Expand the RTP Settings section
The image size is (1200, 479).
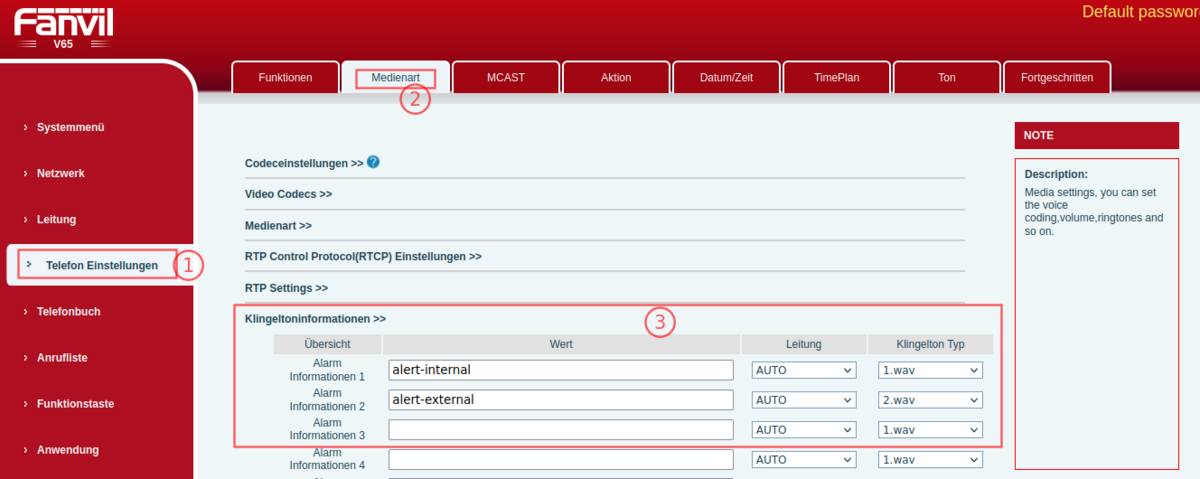click(x=286, y=288)
